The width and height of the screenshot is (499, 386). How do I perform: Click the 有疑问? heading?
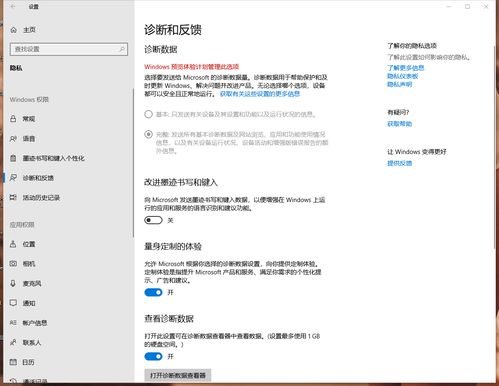[x=398, y=112]
